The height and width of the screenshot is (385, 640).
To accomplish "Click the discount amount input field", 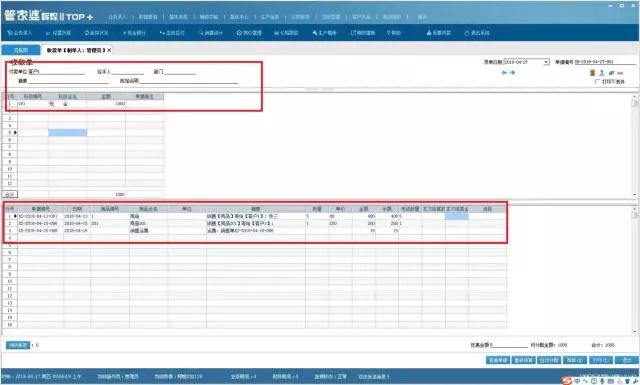I will click(510, 345).
